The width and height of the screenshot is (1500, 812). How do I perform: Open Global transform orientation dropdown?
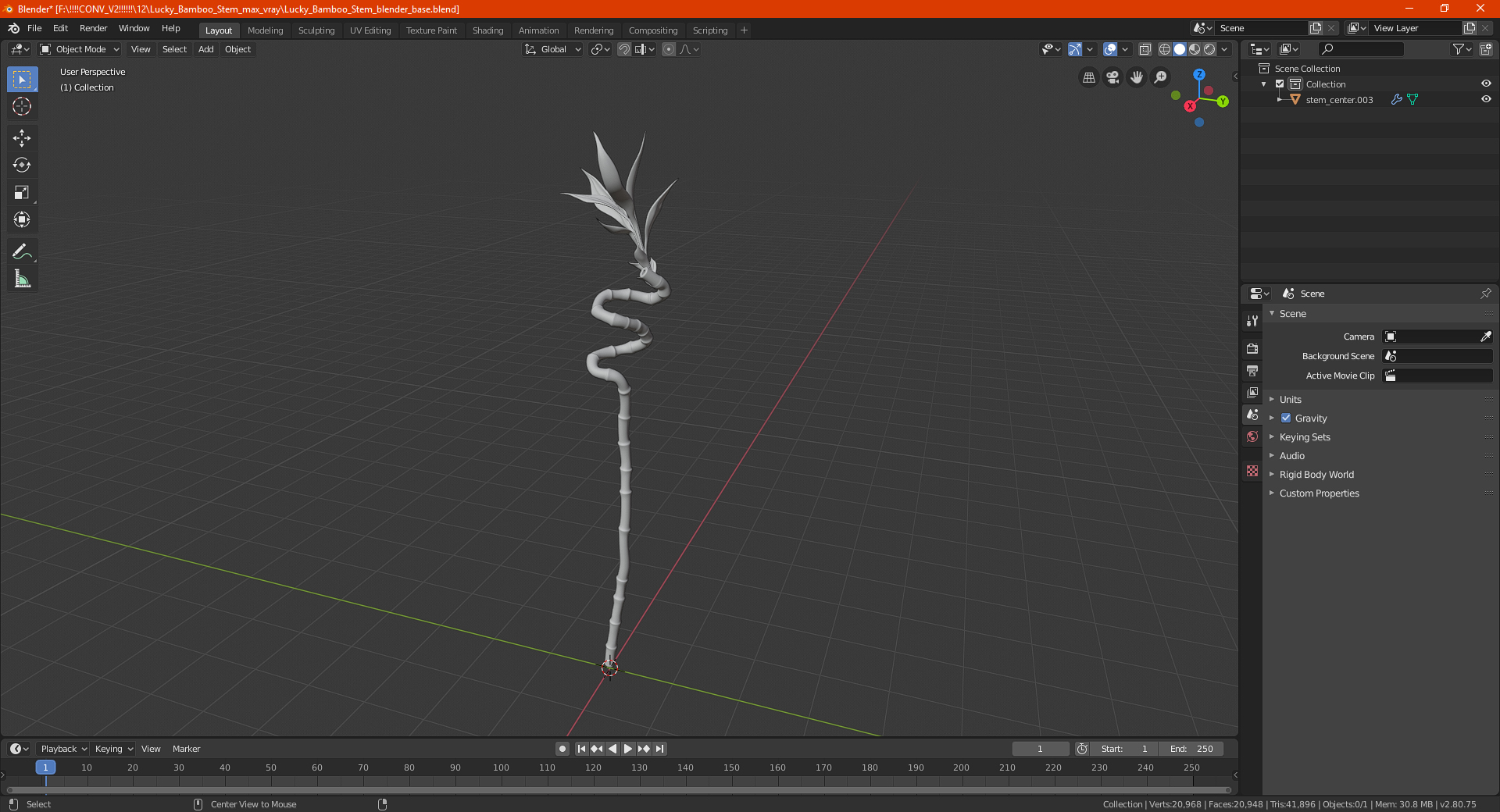pyautogui.click(x=552, y=49)
